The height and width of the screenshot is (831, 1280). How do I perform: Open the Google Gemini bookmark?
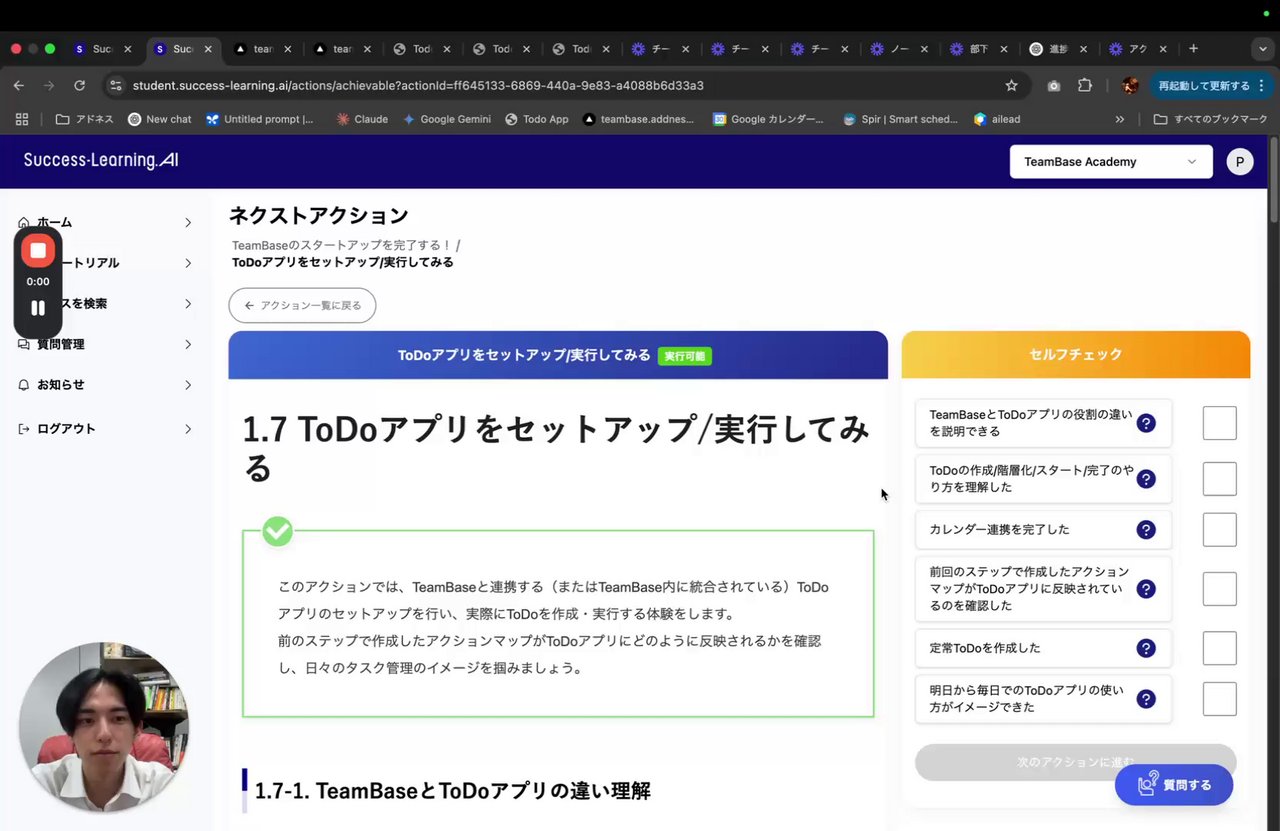click(x=446, y=119)
